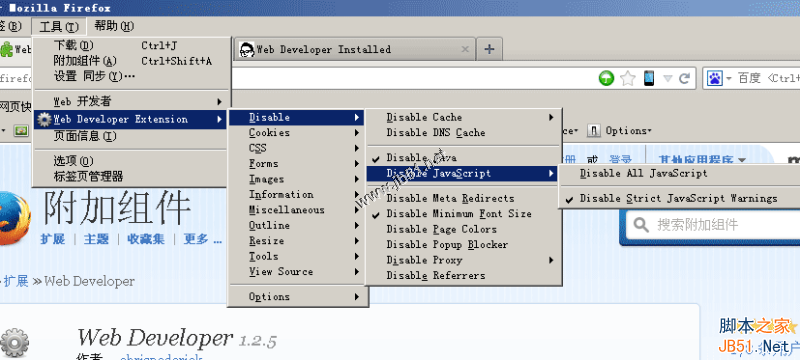Toggle Disable Minimum Font Size option
The height and width of the screenshot is (360, 800).
pos(464,214)
